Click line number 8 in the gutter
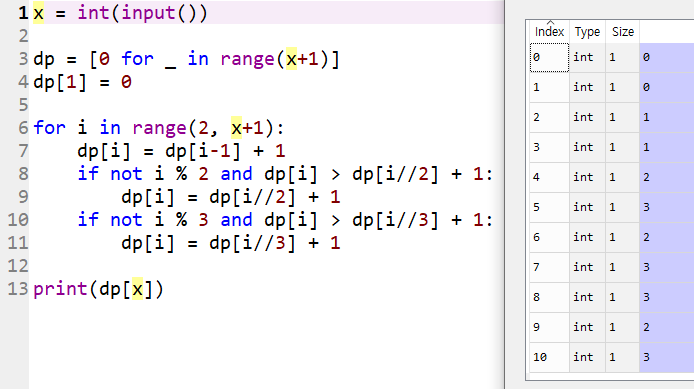This screenshot has height=389, width=694. (23, 174)
